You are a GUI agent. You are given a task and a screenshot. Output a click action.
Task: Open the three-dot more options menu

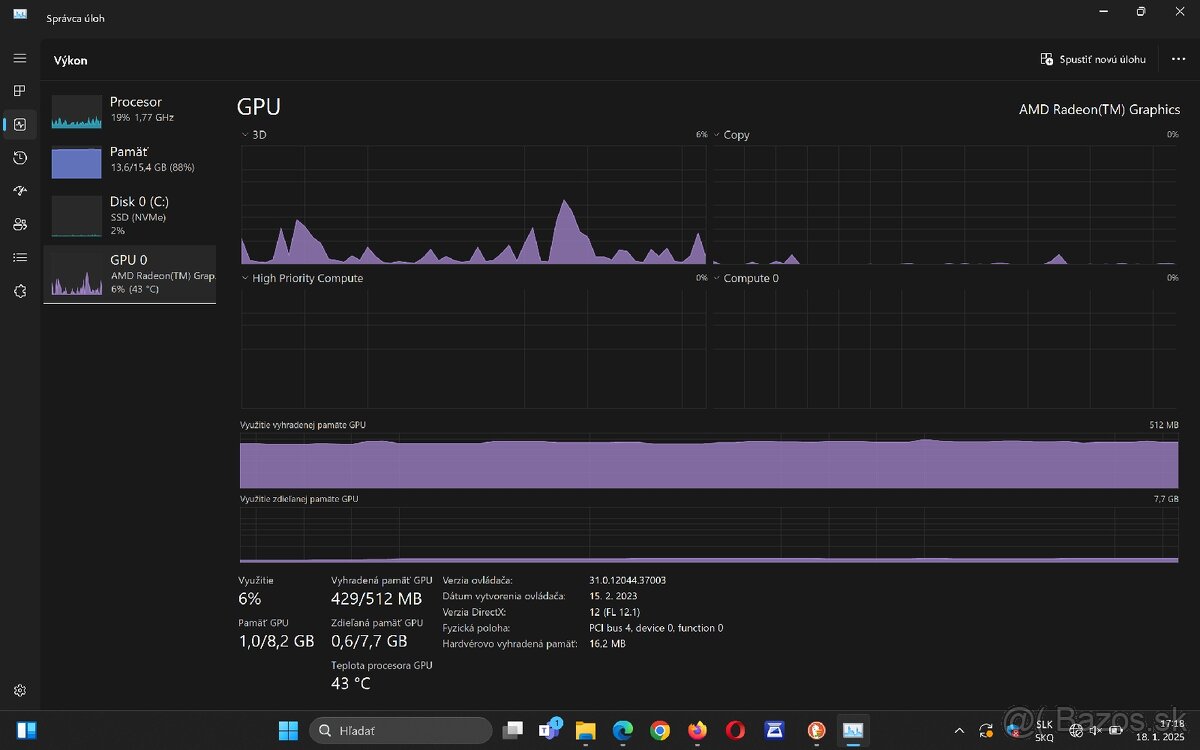pyautogui.click(x=1178, y=60)
